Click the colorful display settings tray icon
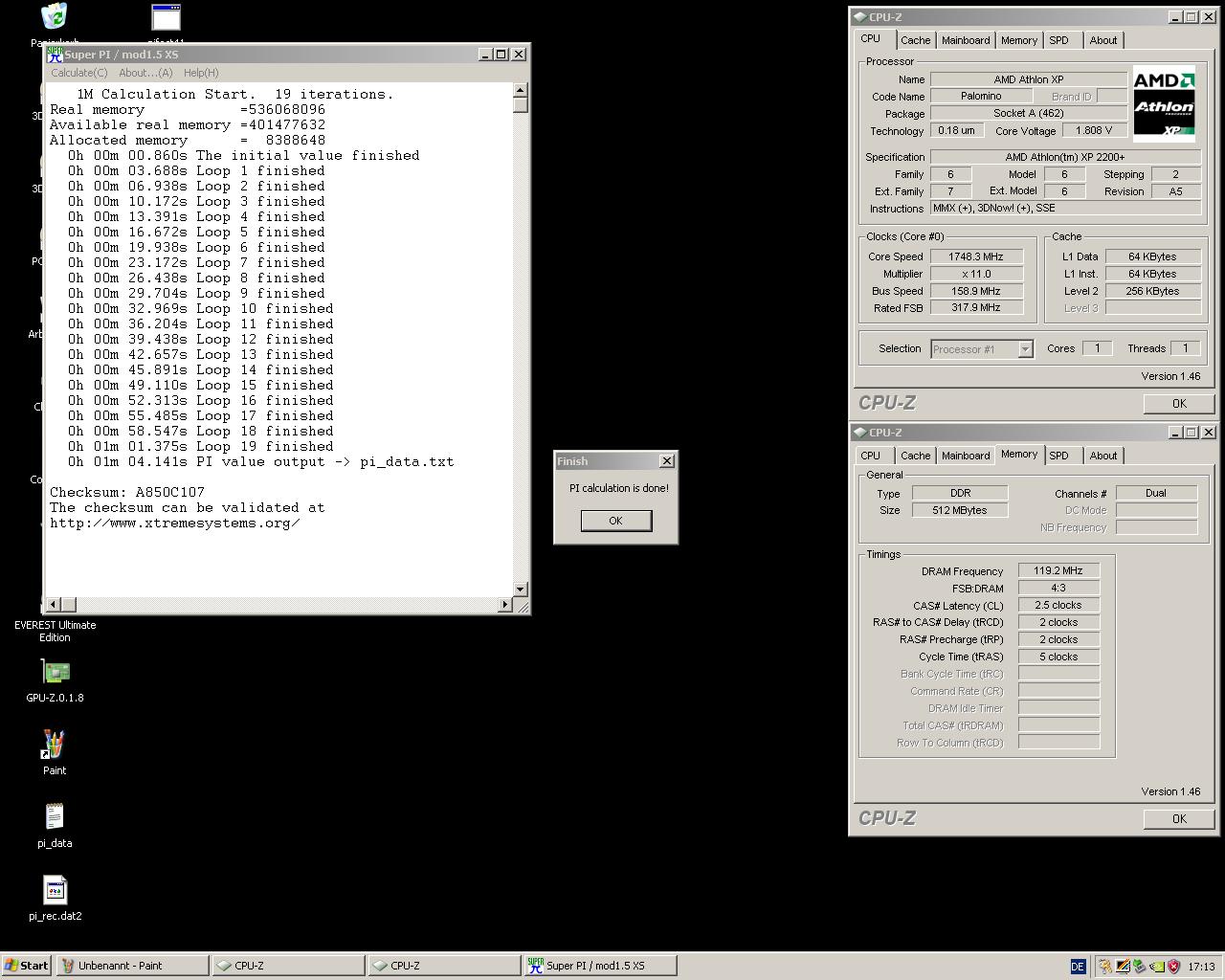The width and height of the screenshot is (1225, 980). pyautogui.click(x=1122, y=967)
